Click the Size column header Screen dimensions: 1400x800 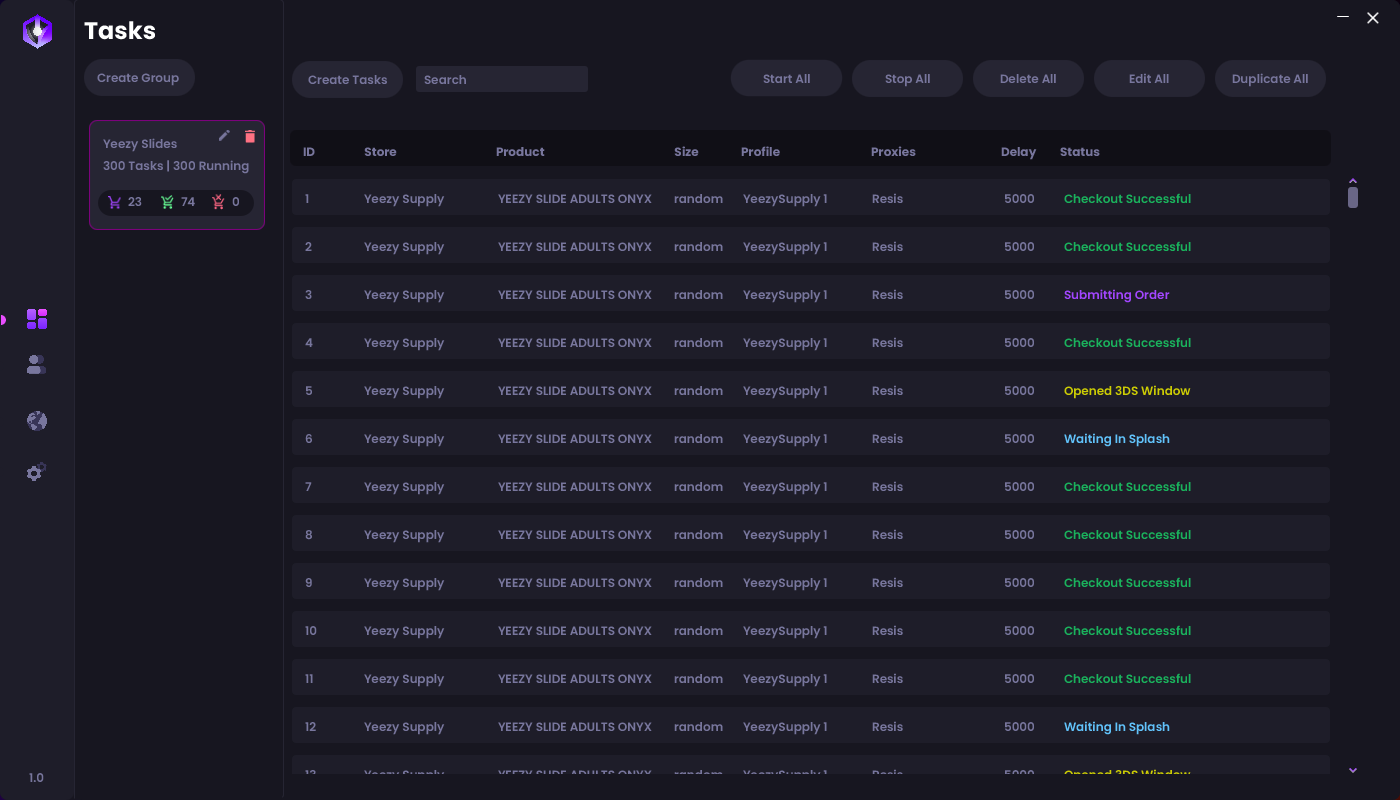[686, 152]
